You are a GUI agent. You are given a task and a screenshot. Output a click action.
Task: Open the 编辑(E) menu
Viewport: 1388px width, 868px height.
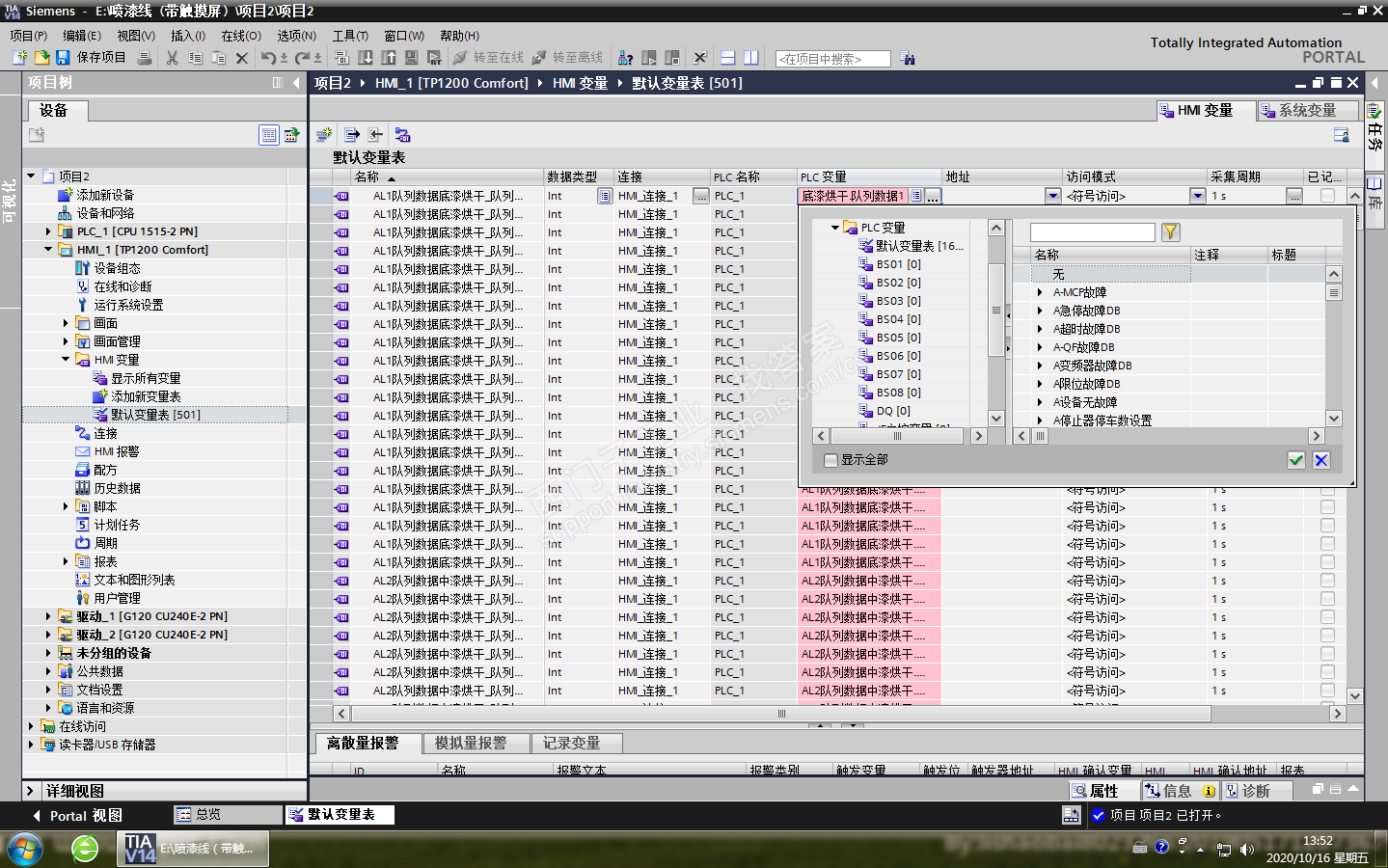pos(82,36)
